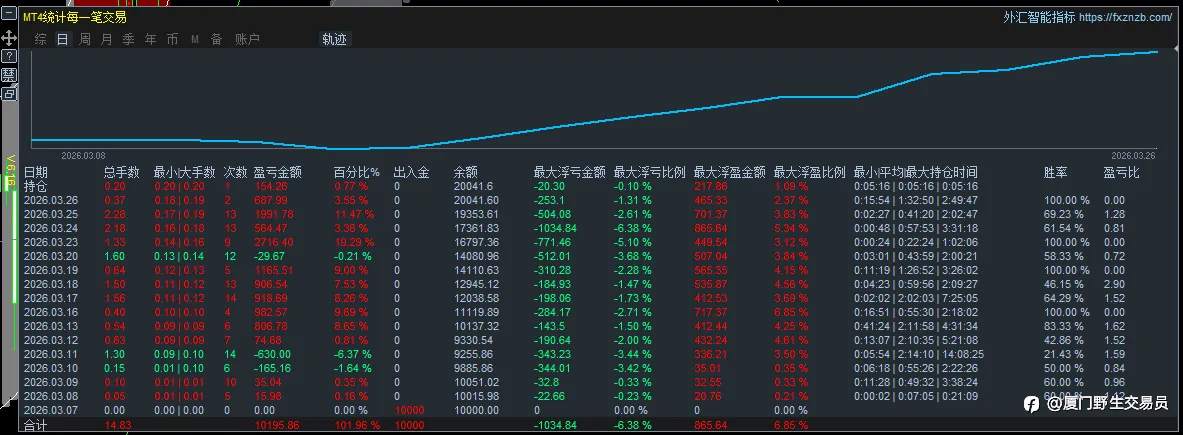The width and height of the screenshot is (1183, 435).
Task: Select the 日 daily tab
Action: point(63,39)
